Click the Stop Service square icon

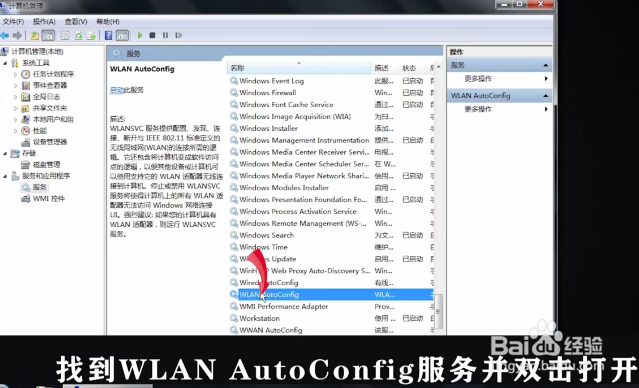152,35
